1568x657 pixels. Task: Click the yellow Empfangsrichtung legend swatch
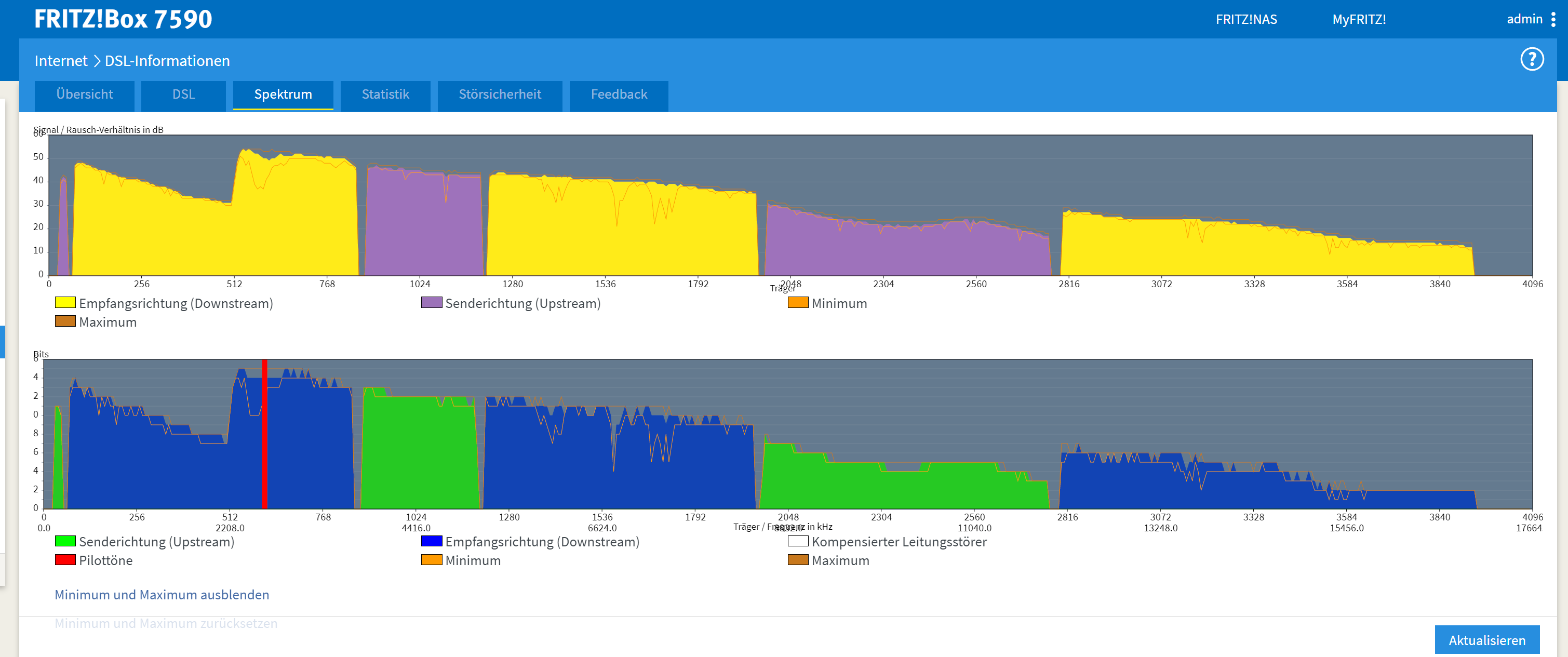click(65, 303)
